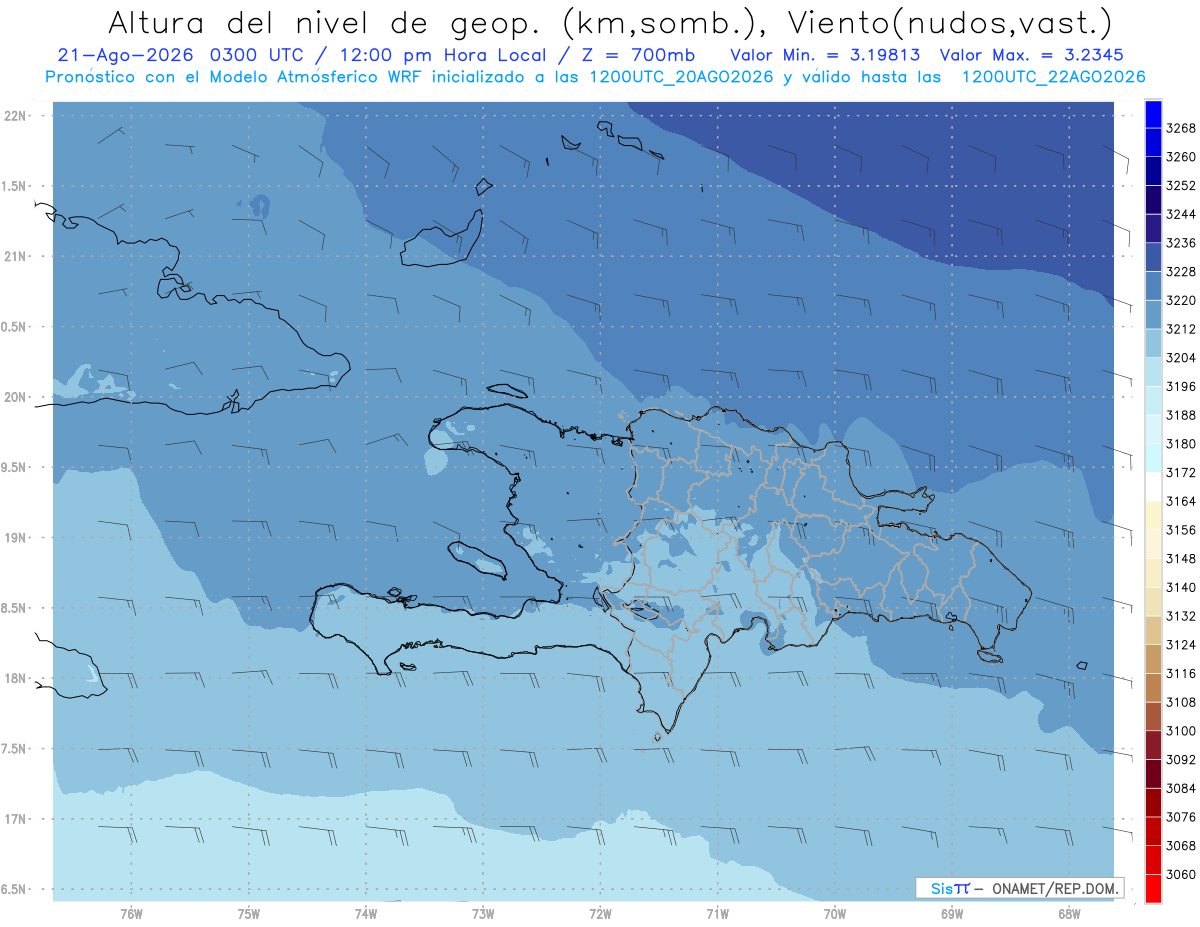
Task: Click the 70W longitude axis label
Action: pyautogui.click(x=835, y=912)
